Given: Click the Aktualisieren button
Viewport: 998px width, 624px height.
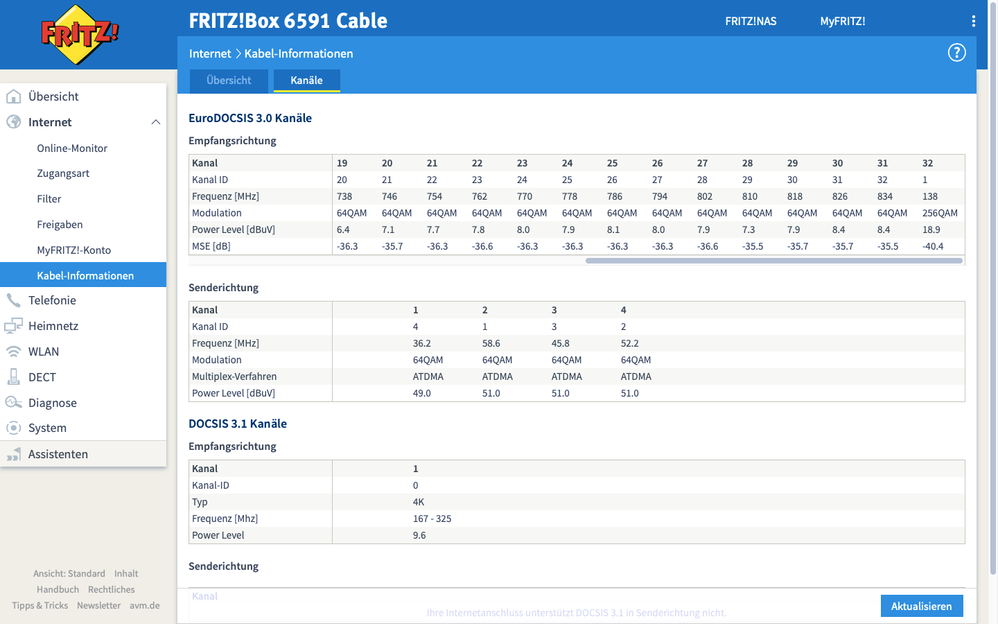Looking at the screenshot, I should [922, 606].
